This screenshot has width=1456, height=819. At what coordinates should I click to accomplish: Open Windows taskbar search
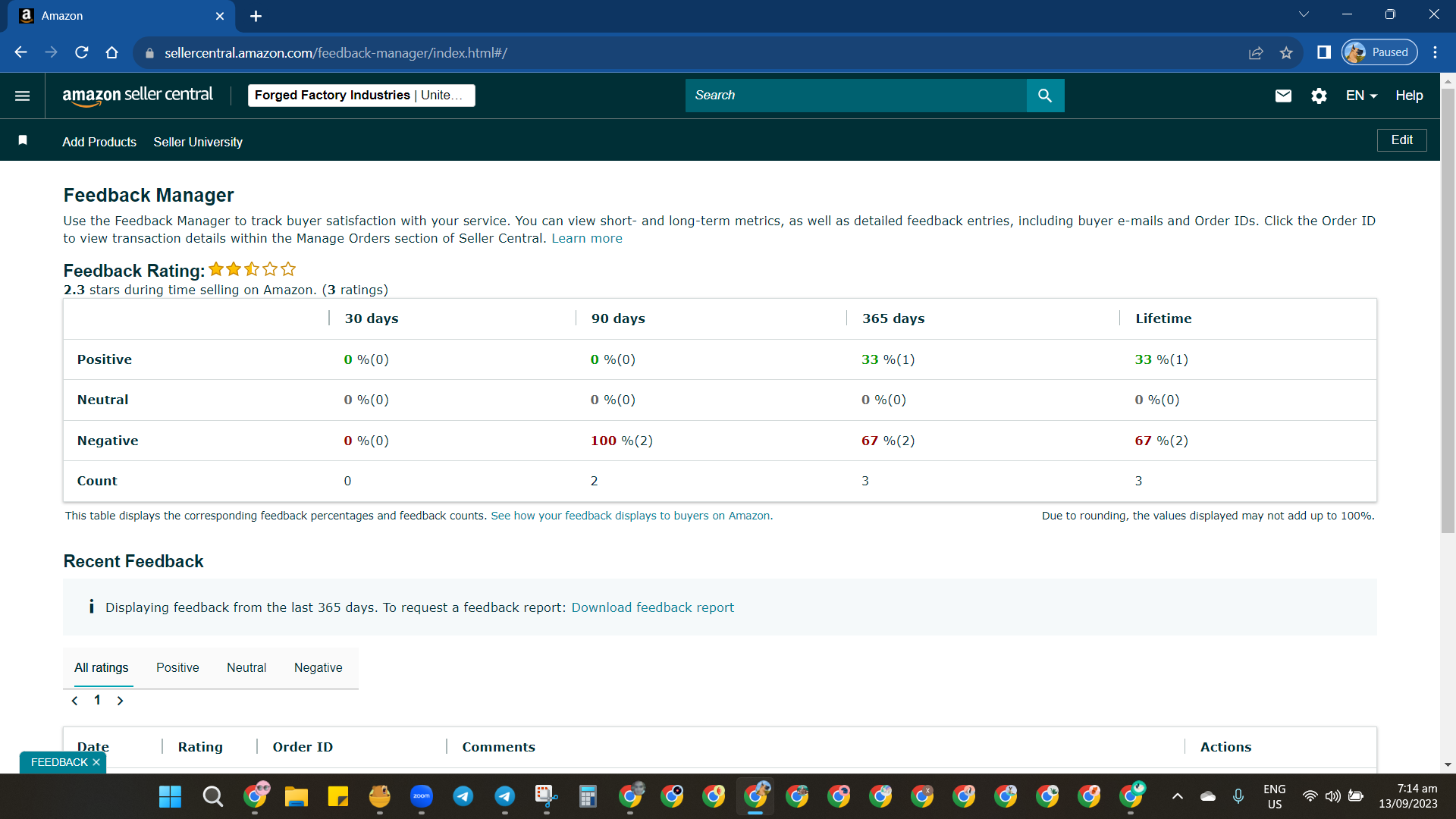pyautogui.click(x=213, y=796)
